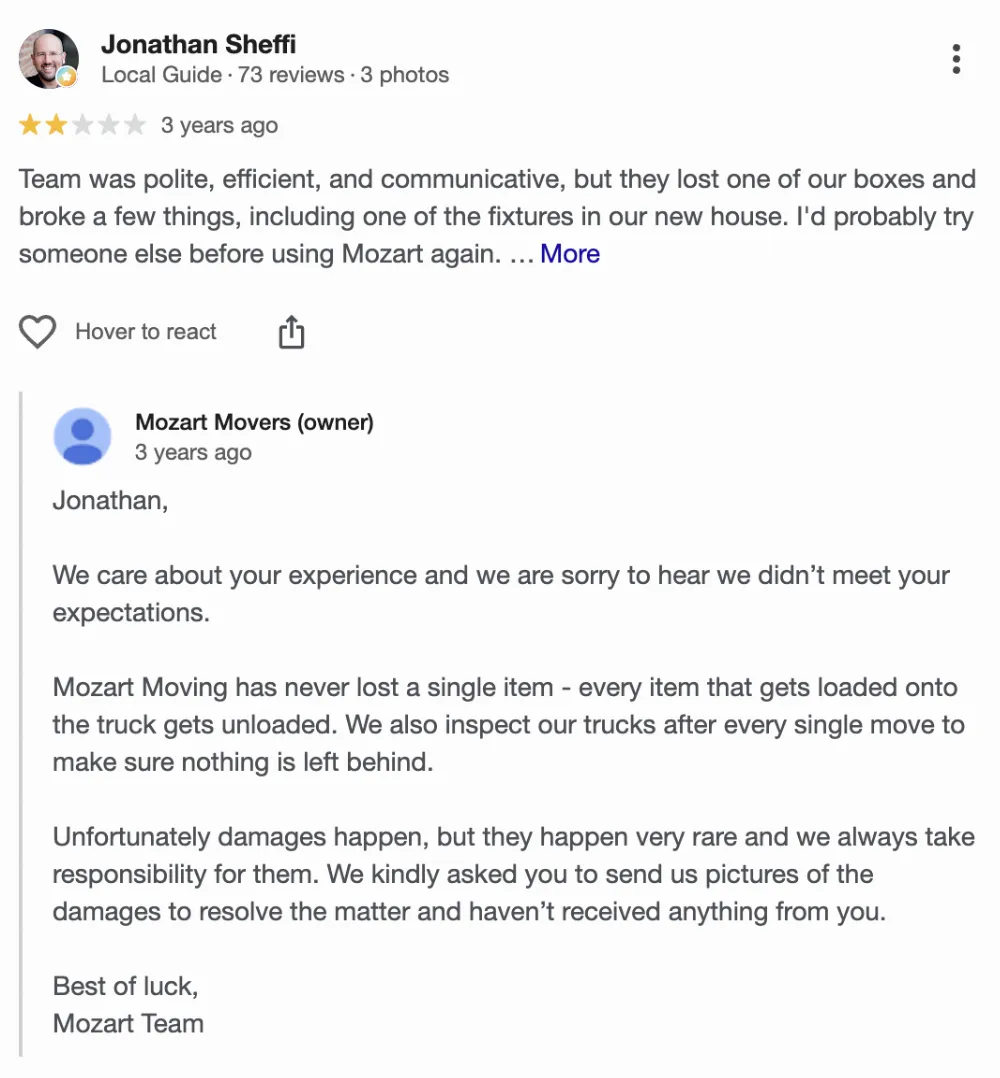Click the Mozart Movers (owner) name

[254, 421]
